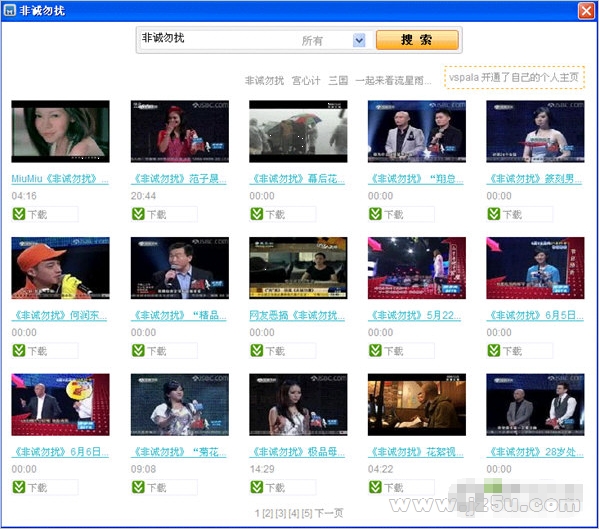Go to results page [4]
The image size is (599, 529).
coord(294,513)
